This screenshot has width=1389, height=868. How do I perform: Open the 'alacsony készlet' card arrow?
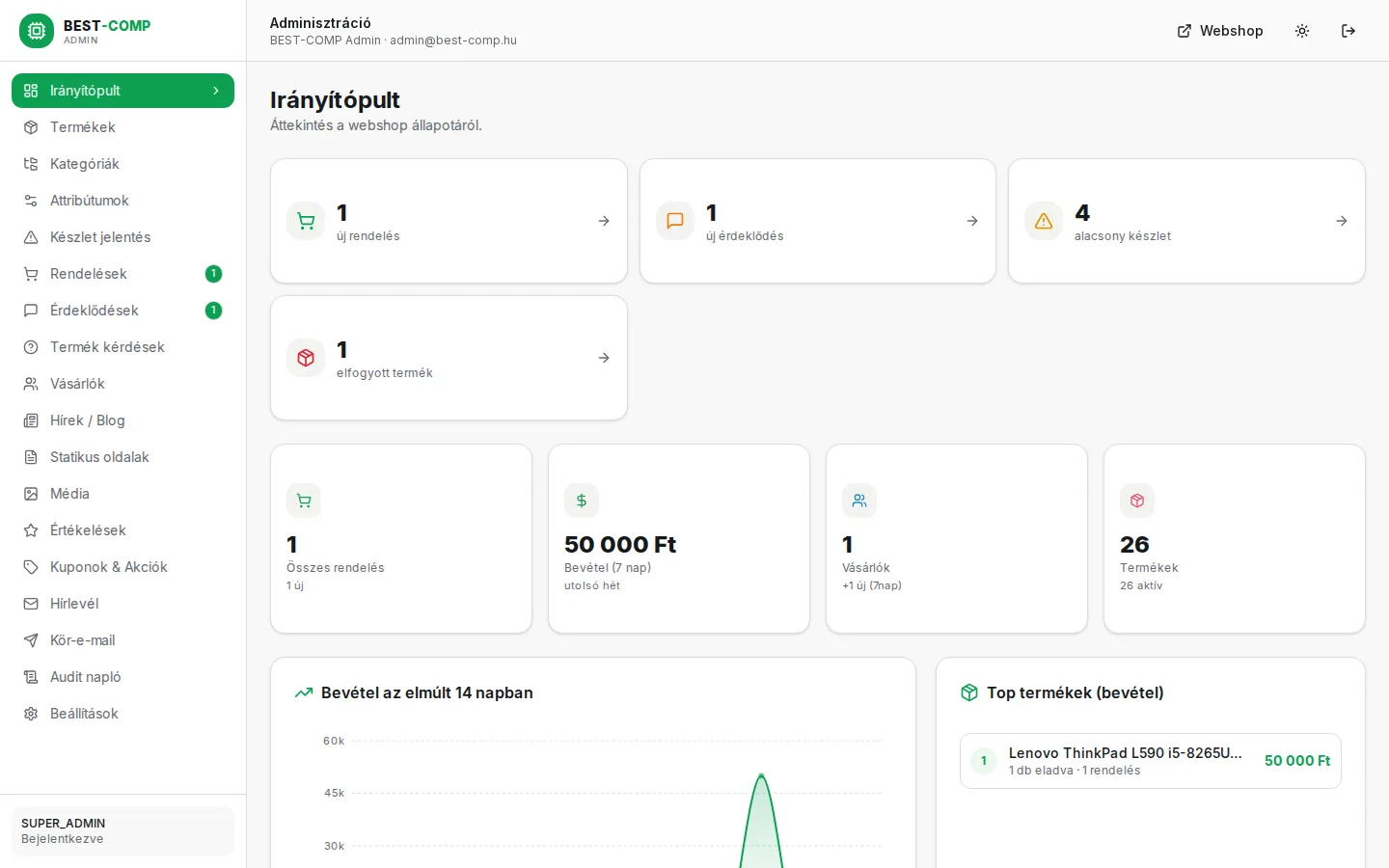(1342, 221)
